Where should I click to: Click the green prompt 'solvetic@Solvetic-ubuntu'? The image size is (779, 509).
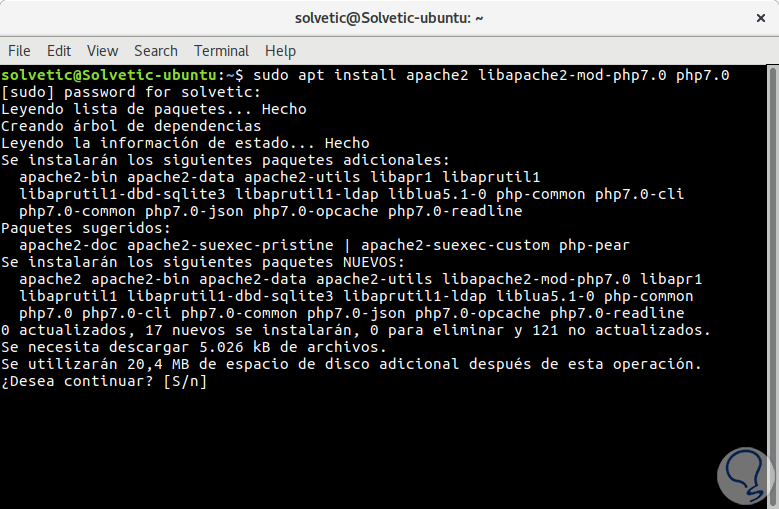pos(109,75)
